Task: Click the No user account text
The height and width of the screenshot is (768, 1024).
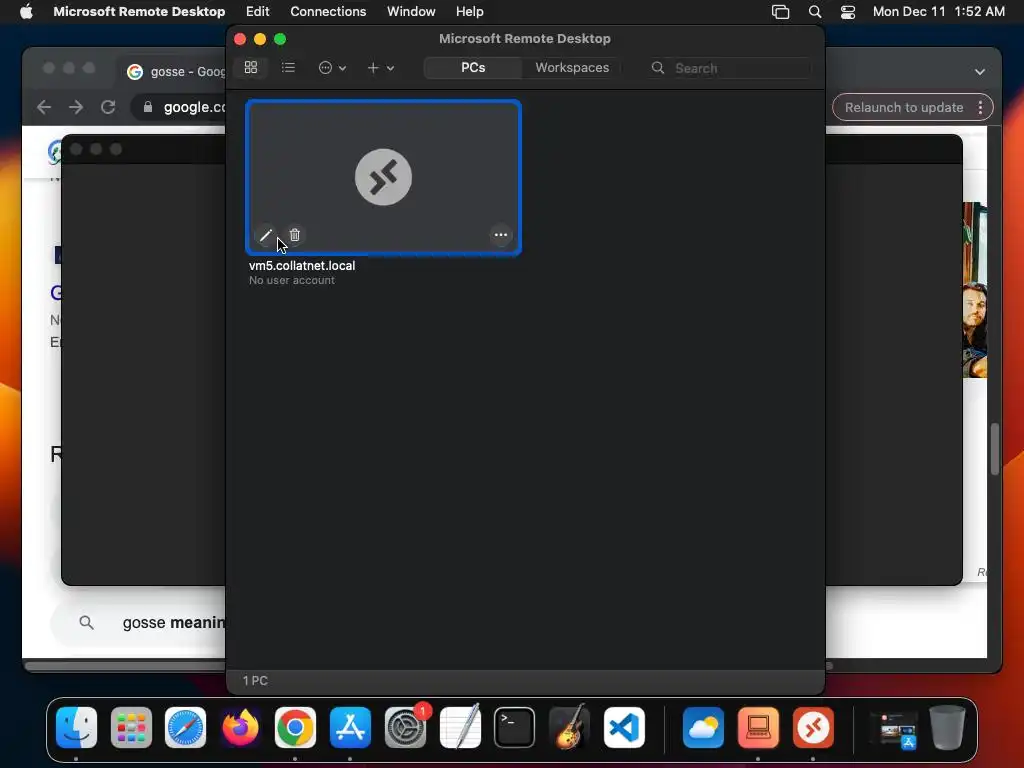Action: coord(291,280)
